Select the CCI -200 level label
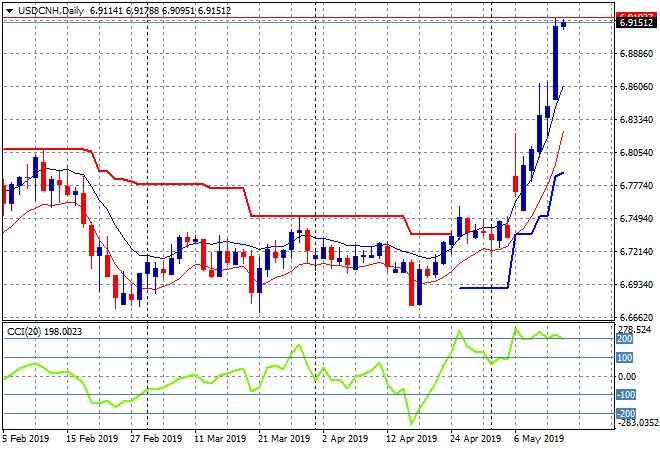 click(626, 414)
